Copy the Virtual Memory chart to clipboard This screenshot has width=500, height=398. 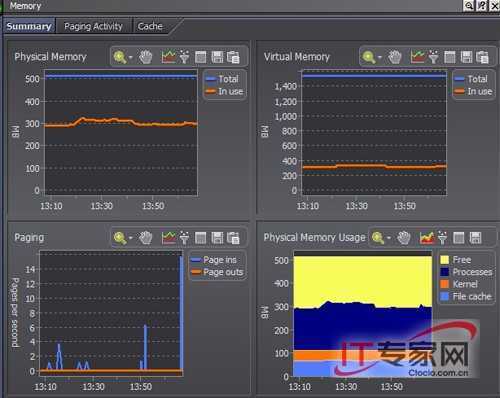[x=482, y=57]
